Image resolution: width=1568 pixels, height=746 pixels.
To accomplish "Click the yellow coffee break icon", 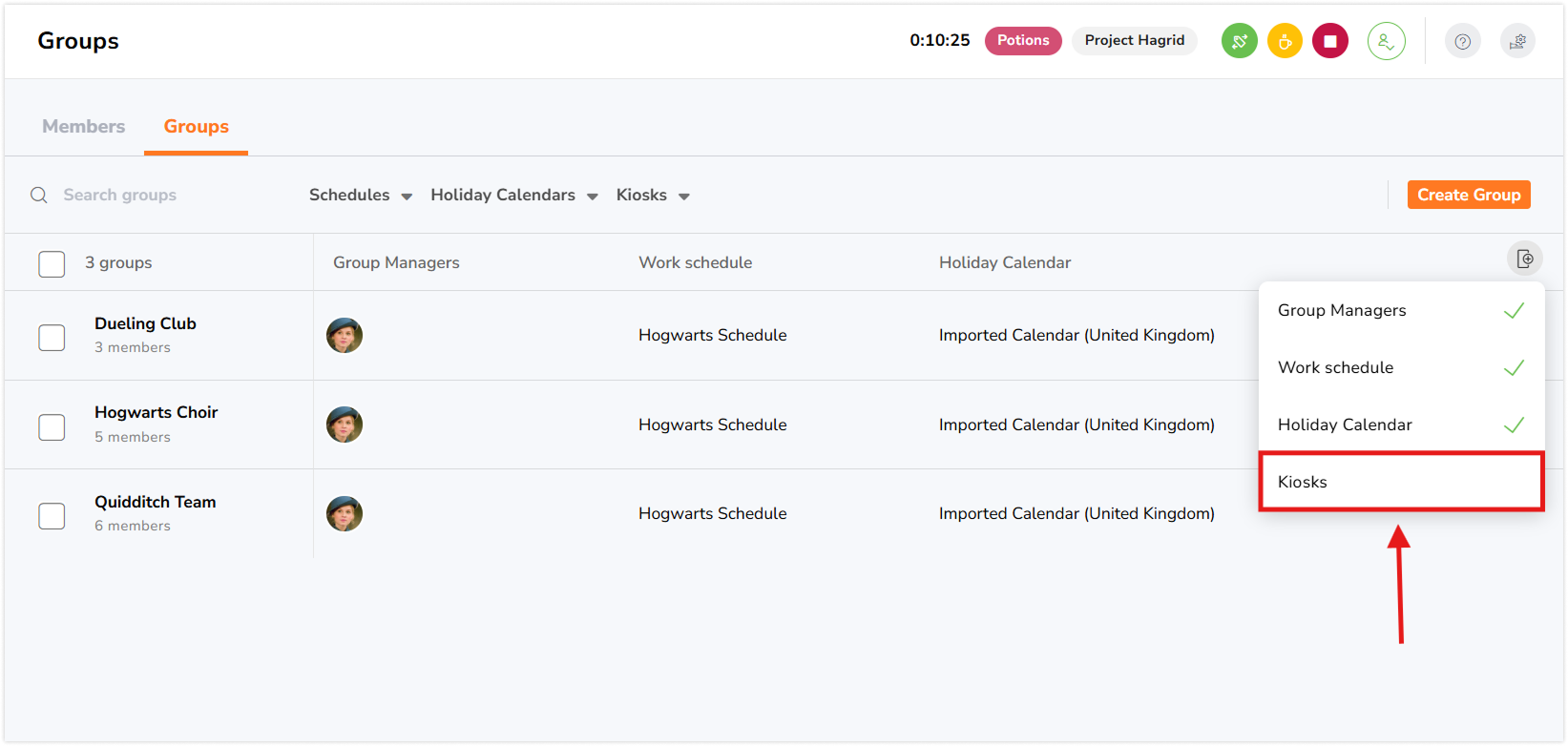I will coord(1285,41).
